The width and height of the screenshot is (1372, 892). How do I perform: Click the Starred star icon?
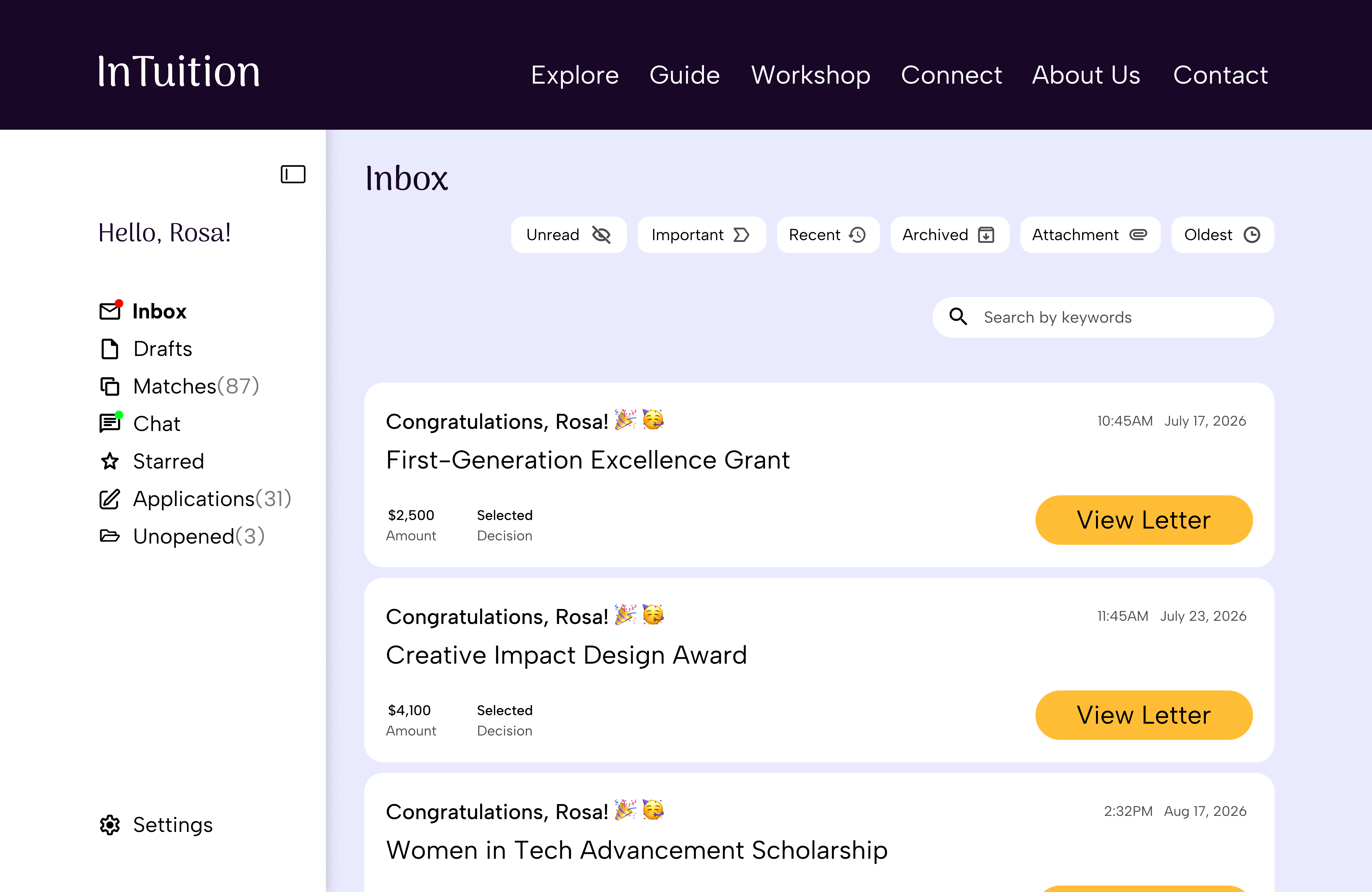pyautogui.click(x=110, y=461)
